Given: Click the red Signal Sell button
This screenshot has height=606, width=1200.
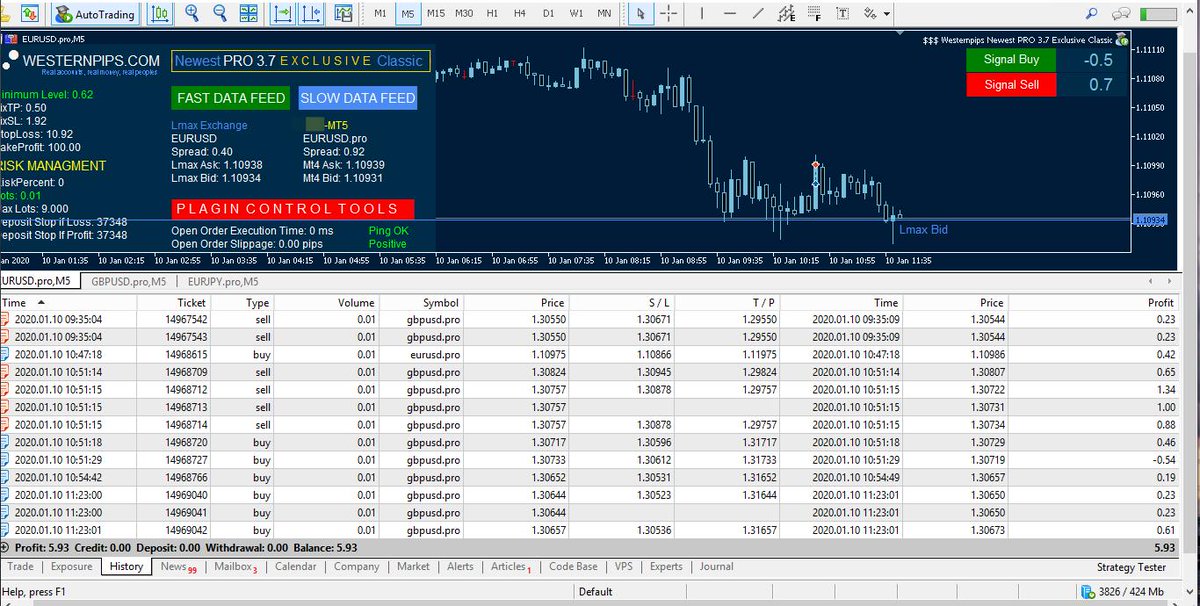Looking at the screenshot, I should coord(1011,85).
